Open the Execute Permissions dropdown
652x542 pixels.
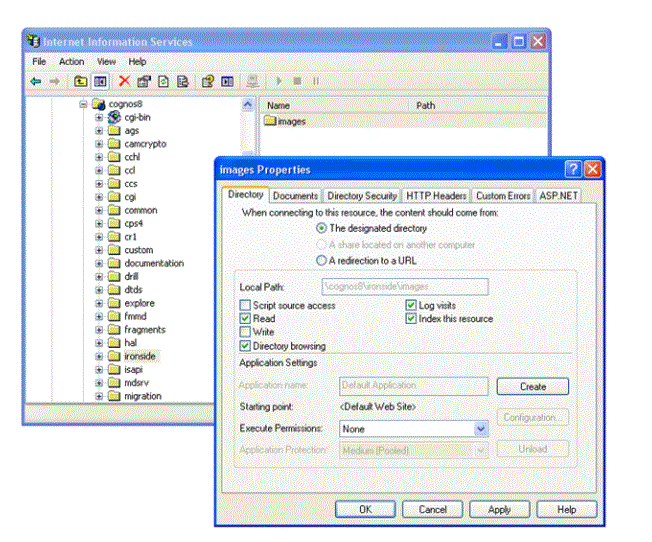tap(481, 429)
